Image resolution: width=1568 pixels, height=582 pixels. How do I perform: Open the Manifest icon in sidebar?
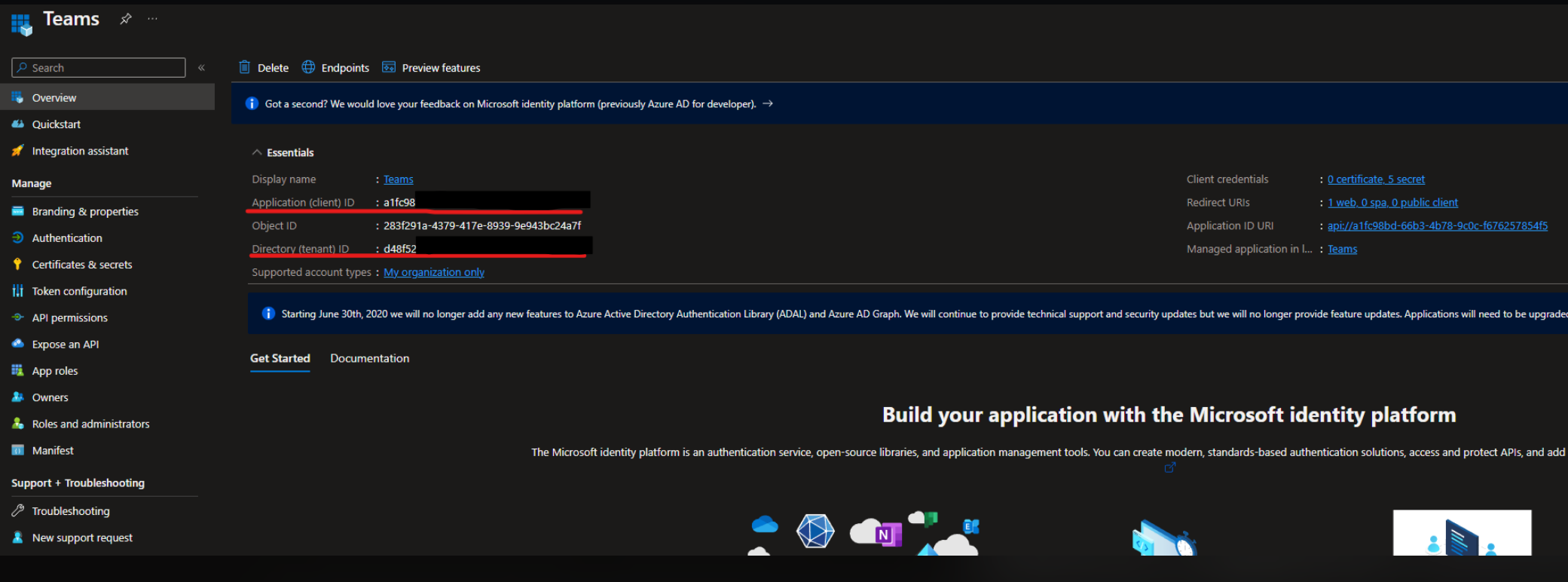17,450
